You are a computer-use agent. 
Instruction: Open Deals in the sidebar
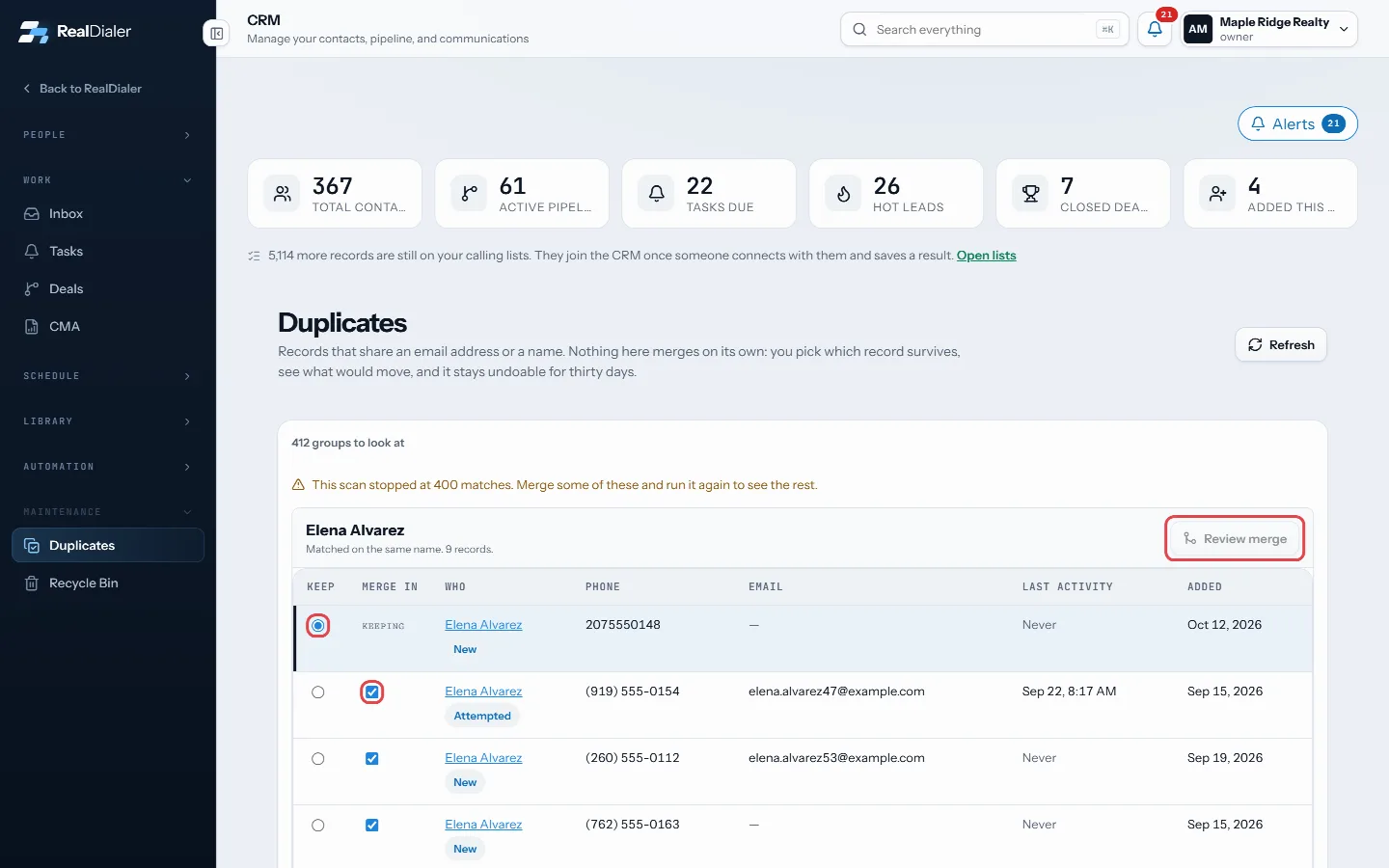pos(108,289)
